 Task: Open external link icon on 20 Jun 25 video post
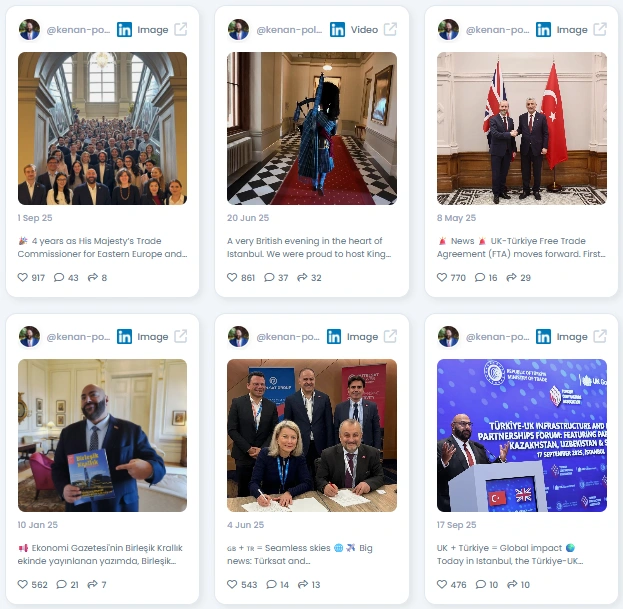(390, 29)
